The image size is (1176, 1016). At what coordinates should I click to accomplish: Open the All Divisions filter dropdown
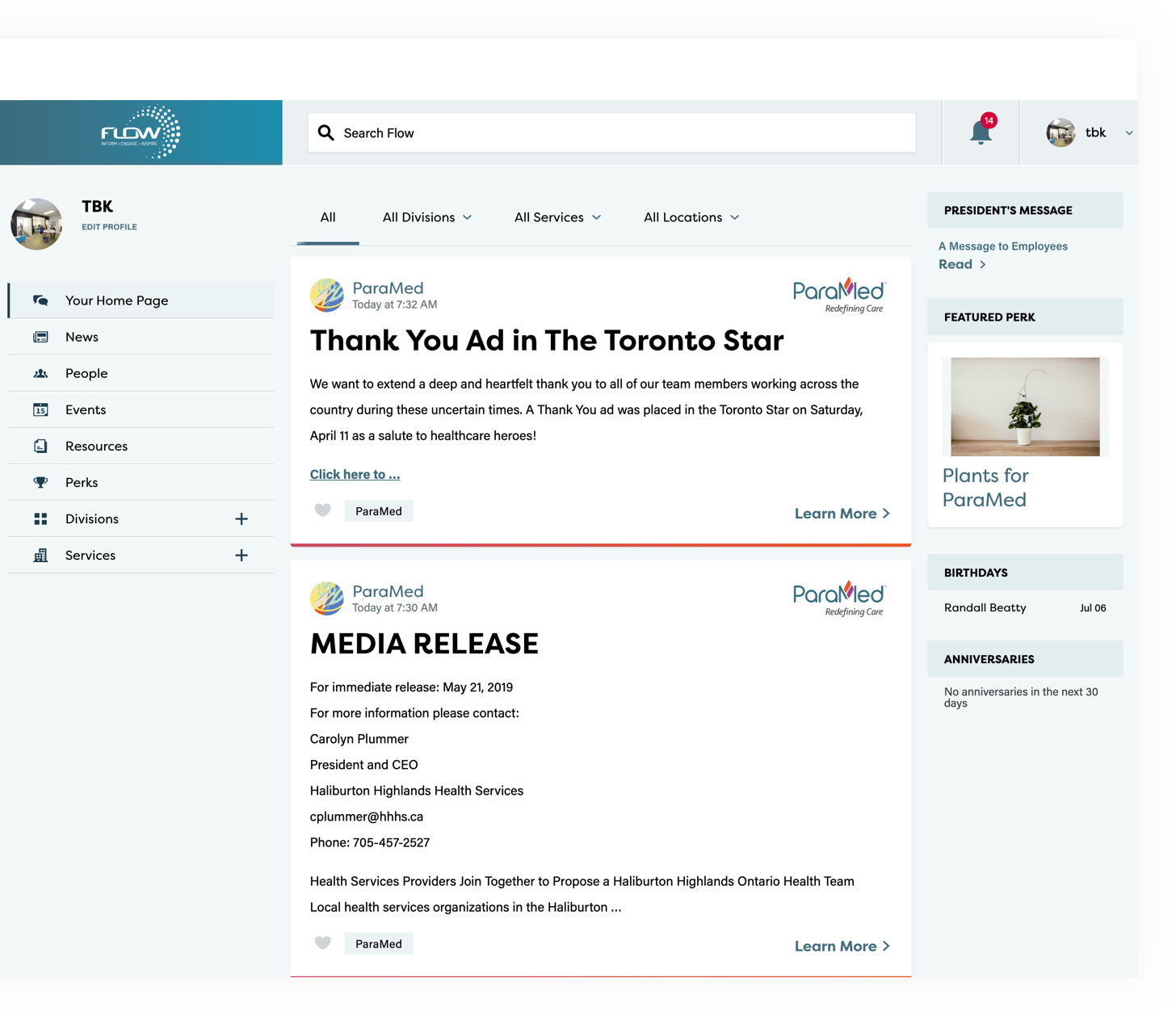(427, 217)
